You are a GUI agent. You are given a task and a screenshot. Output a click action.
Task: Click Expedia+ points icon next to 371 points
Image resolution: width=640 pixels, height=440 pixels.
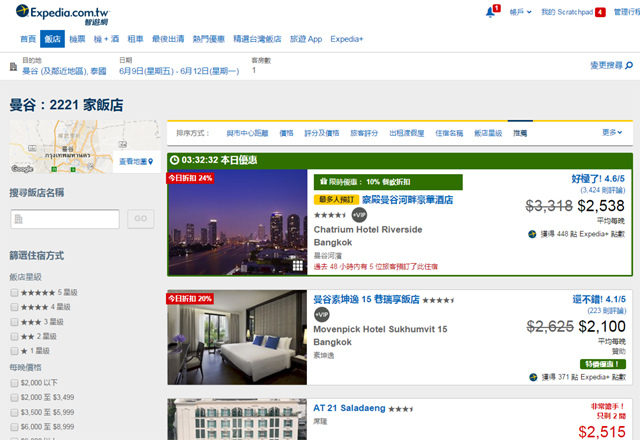533,377
